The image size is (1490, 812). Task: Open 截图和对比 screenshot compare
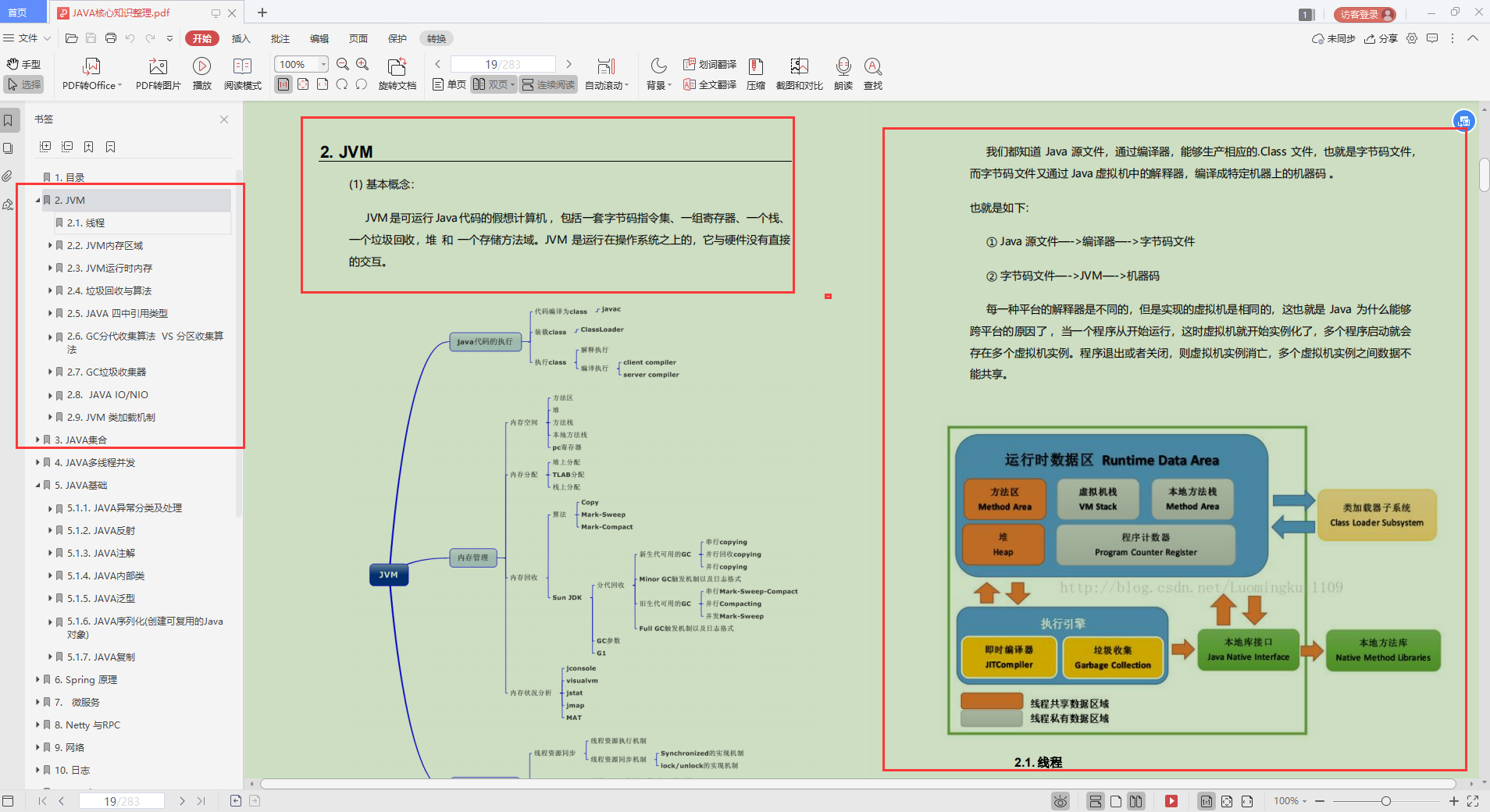[798, 74]
